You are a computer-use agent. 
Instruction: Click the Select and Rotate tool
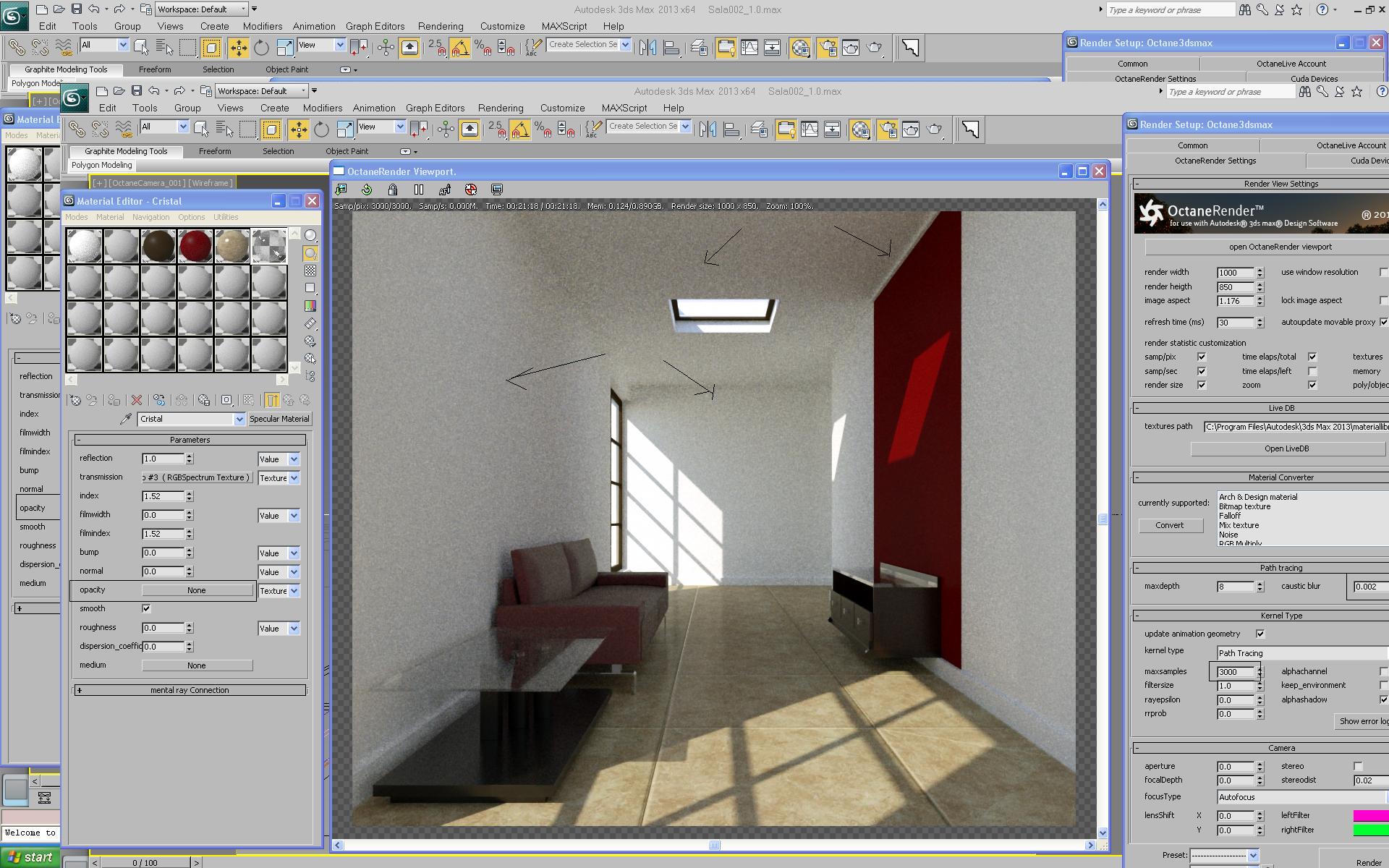click(x=321, y=129)
